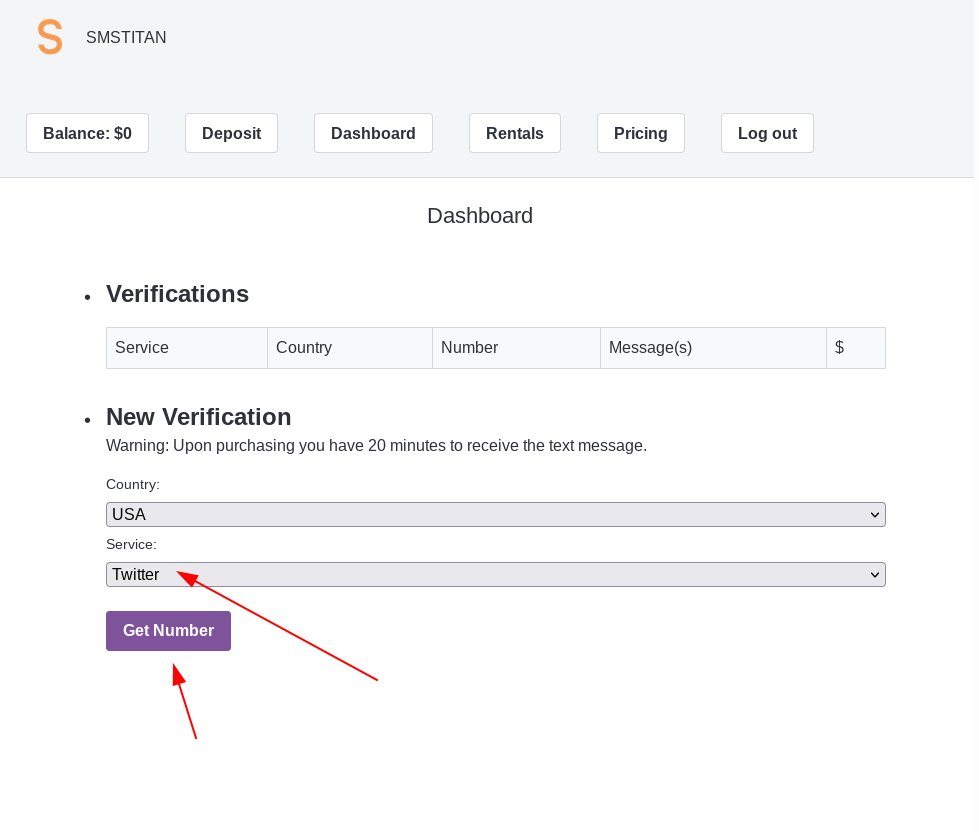Click the Dashboard page title
The width and height of the screenshot is (979, 832).
point(480,216)
